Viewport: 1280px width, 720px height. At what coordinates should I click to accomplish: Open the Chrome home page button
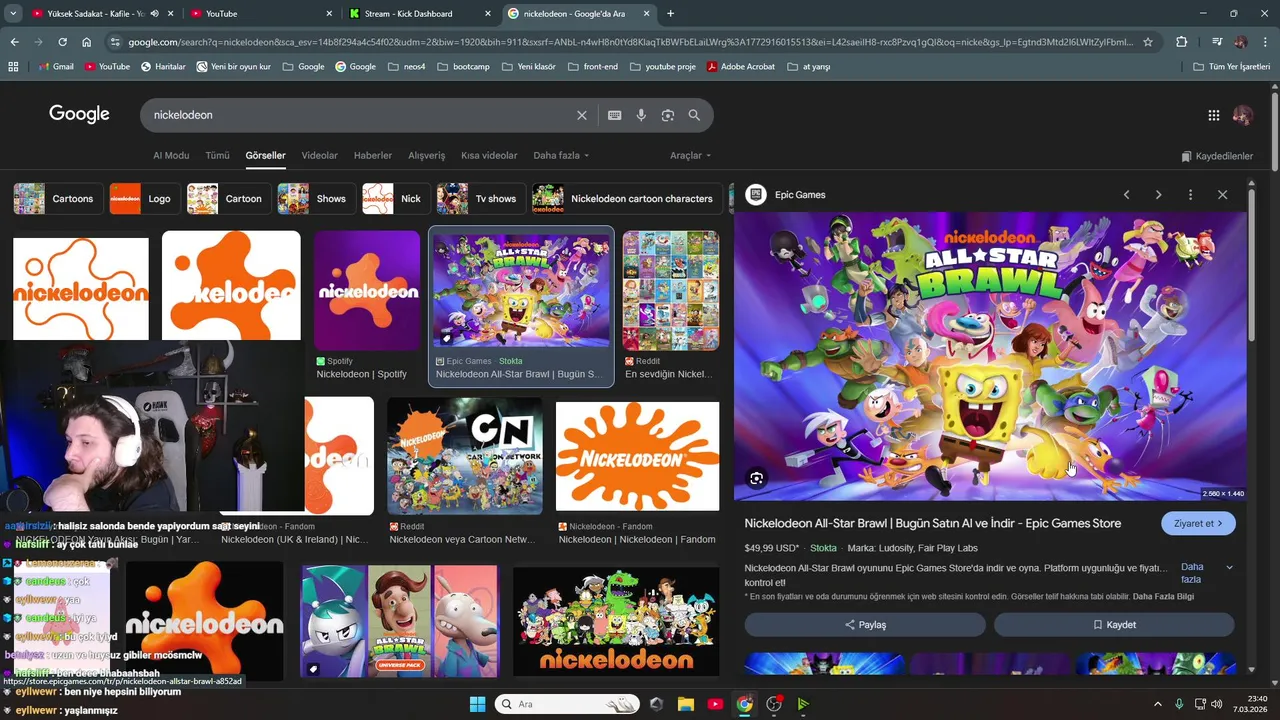point(86,42)
